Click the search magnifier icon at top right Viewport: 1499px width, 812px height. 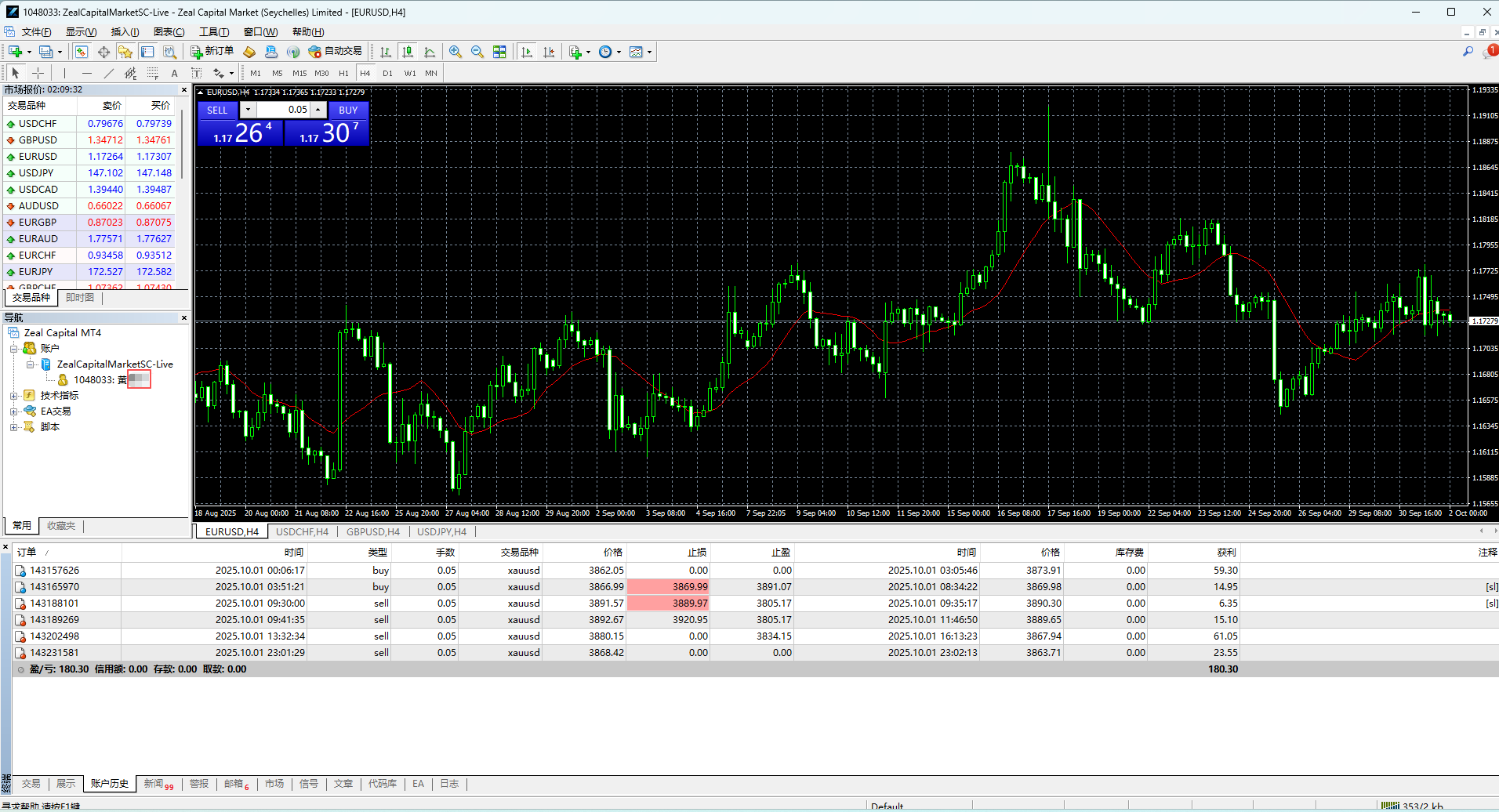(x=1468, y=52)
